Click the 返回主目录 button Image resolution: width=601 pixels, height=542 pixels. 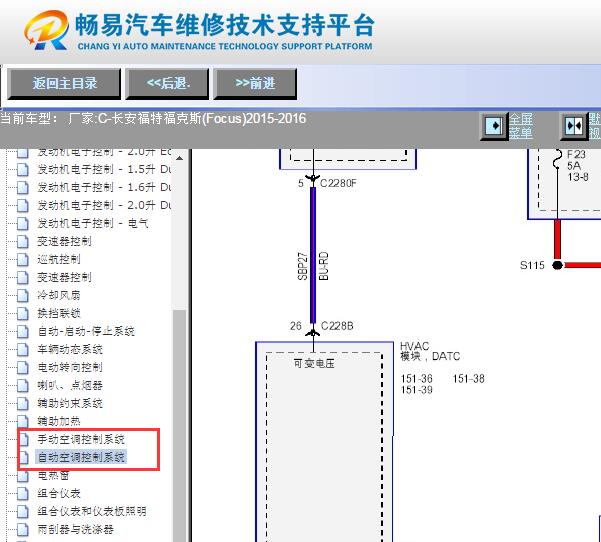(64, 84)
